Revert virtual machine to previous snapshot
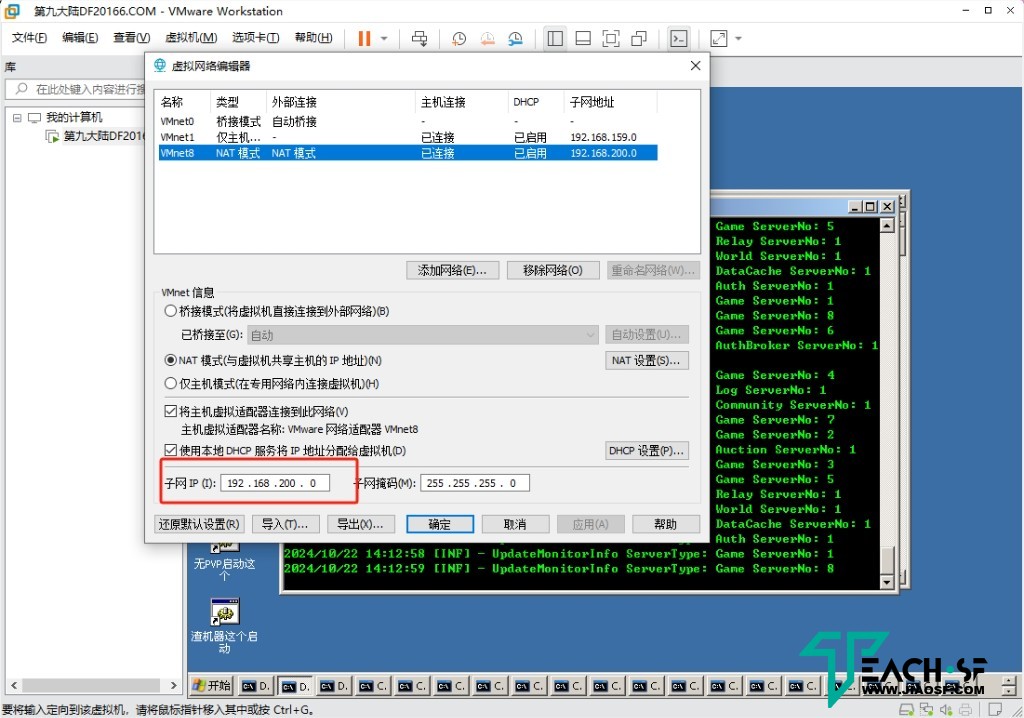 487,39
